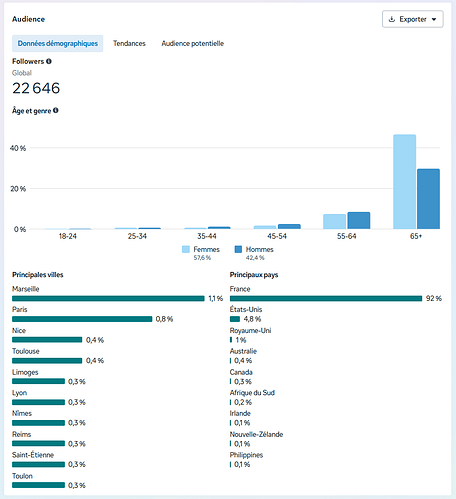Click the 18-24 age axis label
This screenshot has height=499, width=456.
pos(68,236)
